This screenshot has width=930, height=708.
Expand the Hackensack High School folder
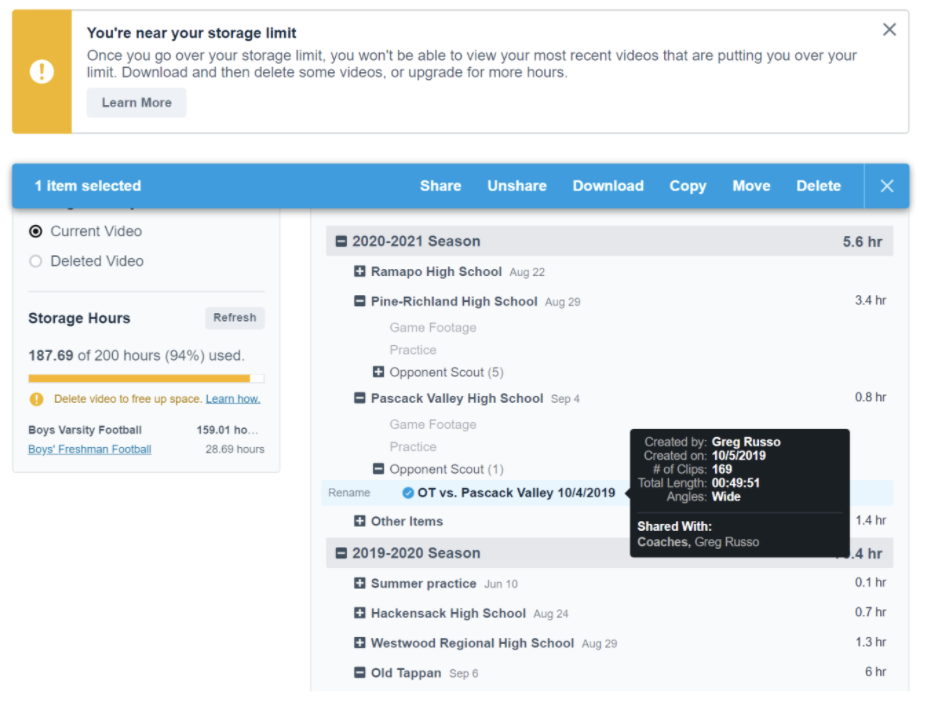360,614
